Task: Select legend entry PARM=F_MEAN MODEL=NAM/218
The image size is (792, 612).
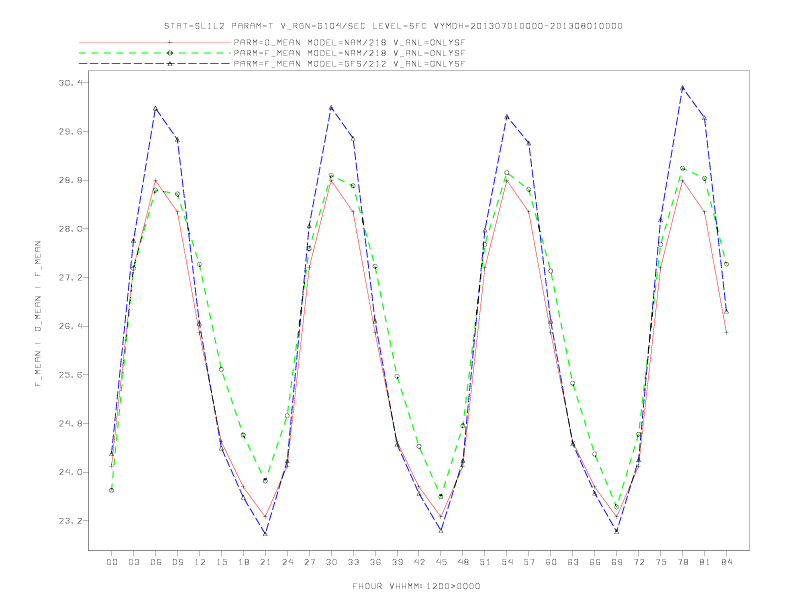Action: (x=349, y=53)
